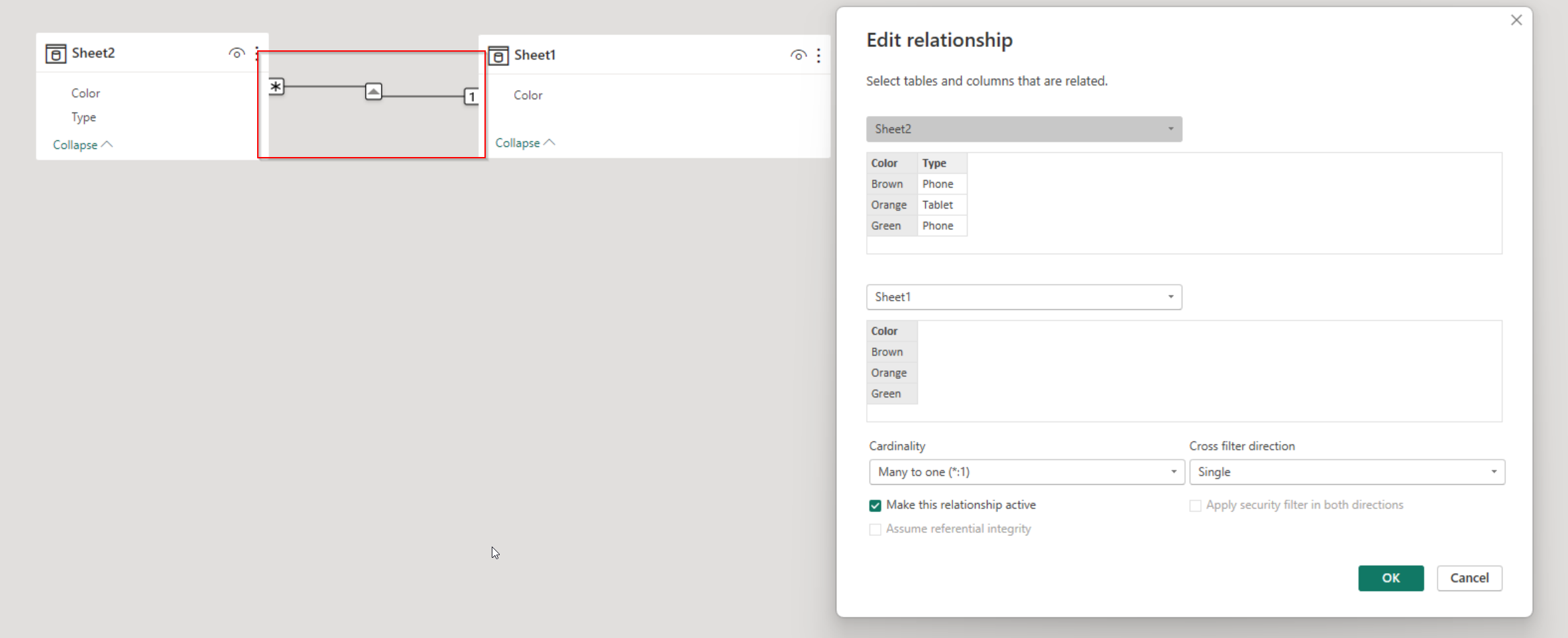1568x638 pixels.
Task: Open the Sheet1 table dropdown
Action: [1024, 297]
